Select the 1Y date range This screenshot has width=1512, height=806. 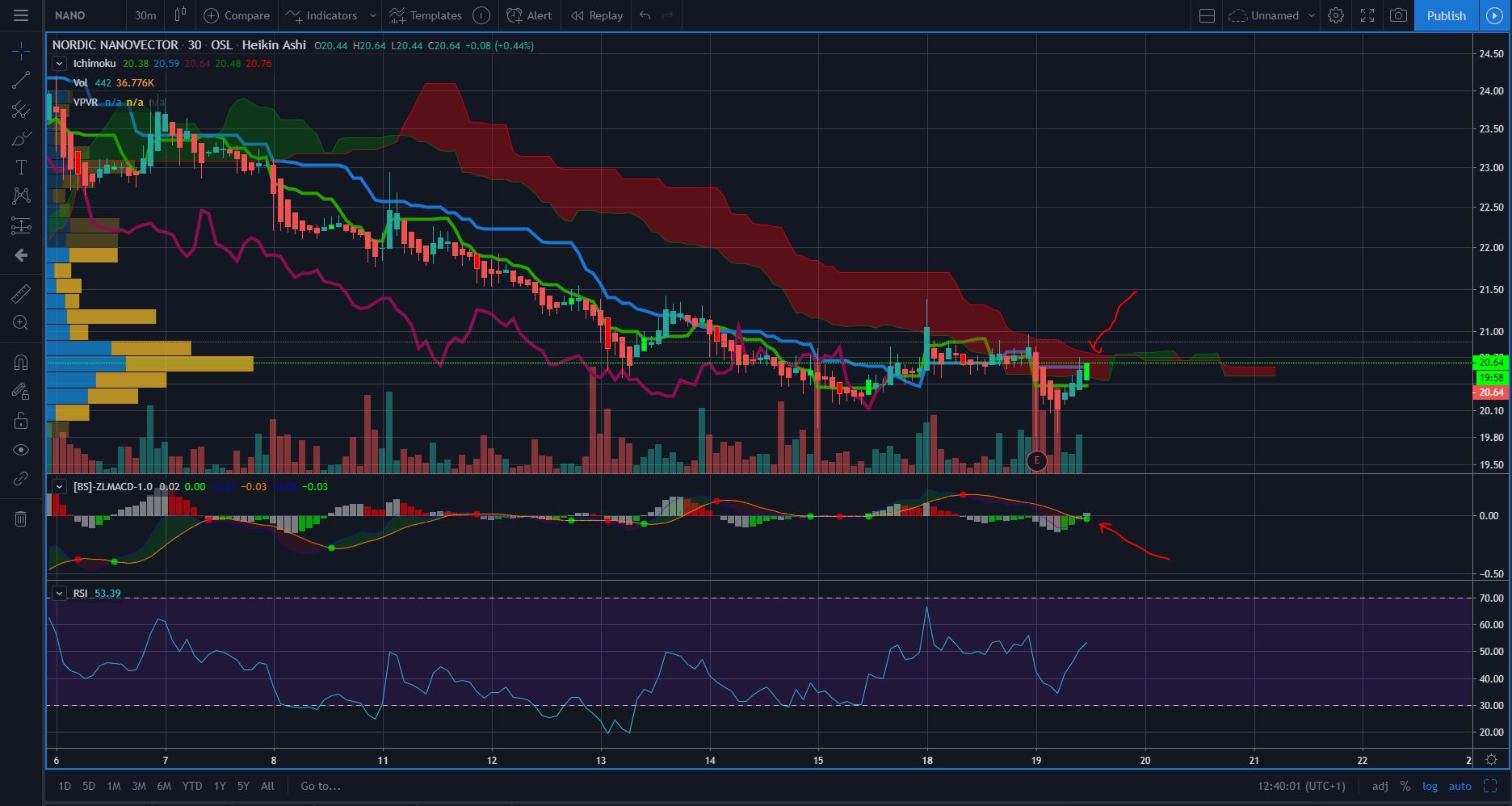click(x=220, y=786)
